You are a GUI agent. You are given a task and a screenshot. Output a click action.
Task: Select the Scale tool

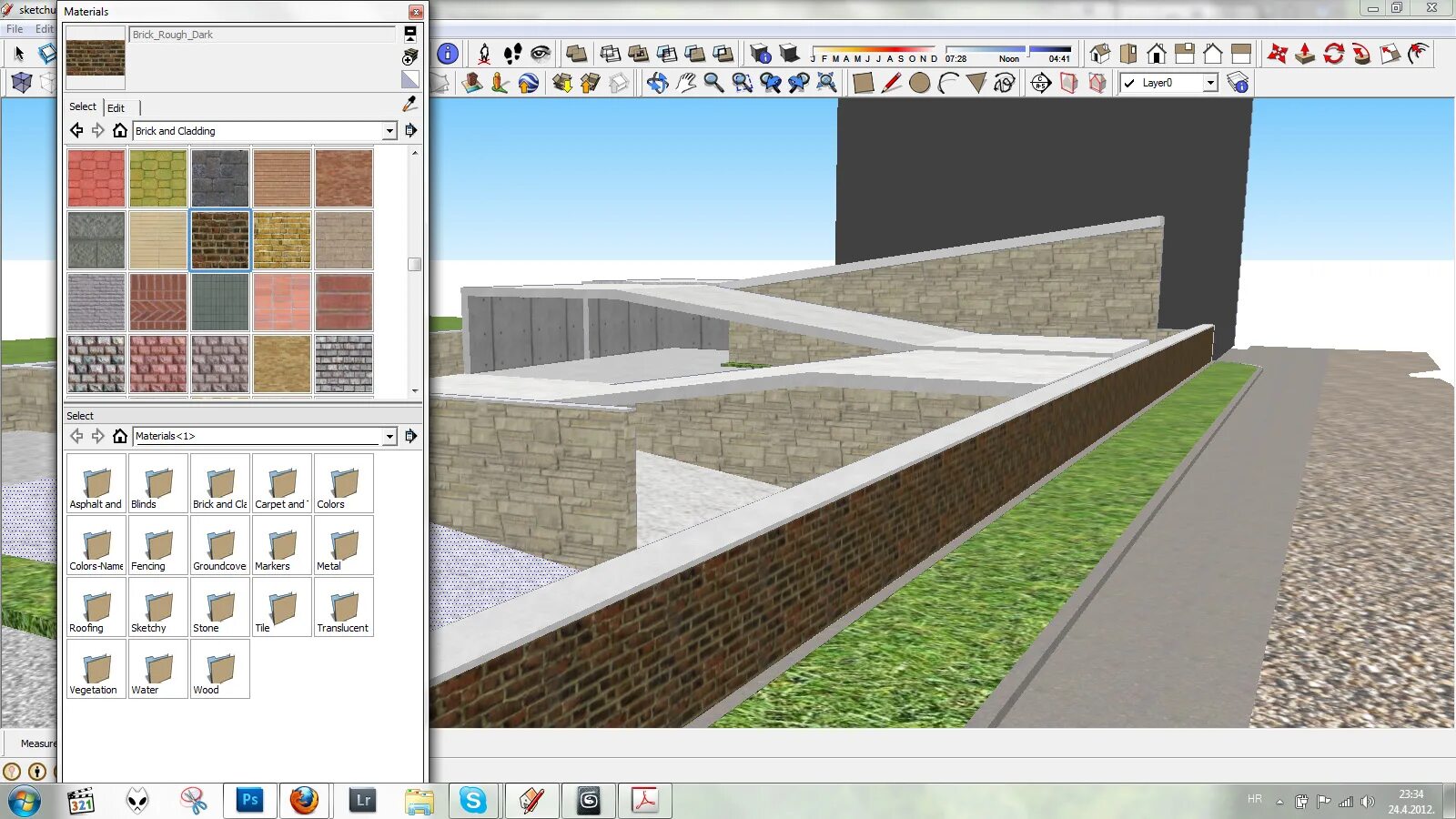click(1390, 54)
